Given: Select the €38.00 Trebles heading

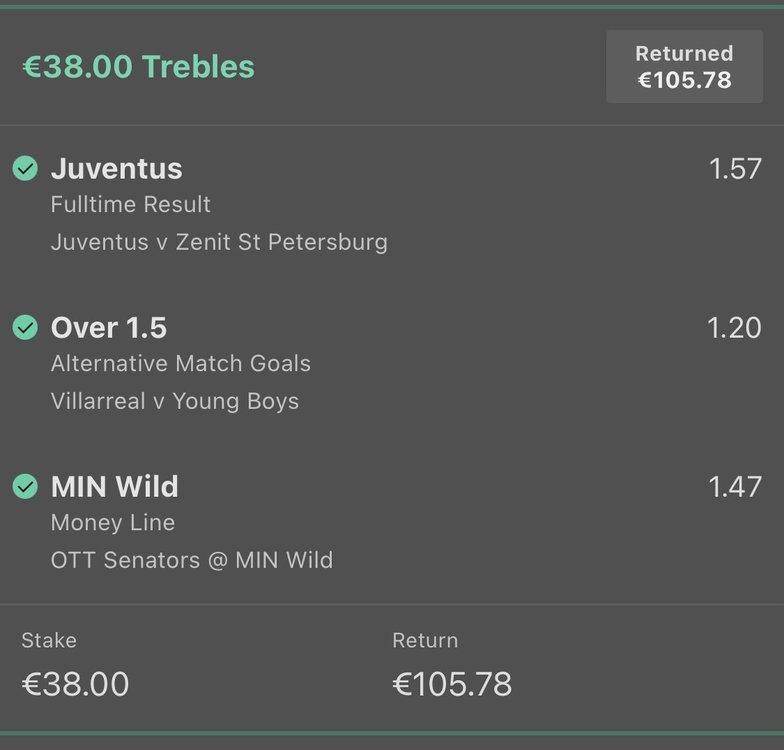Looking at the screenshot, I should coord(138,66).
